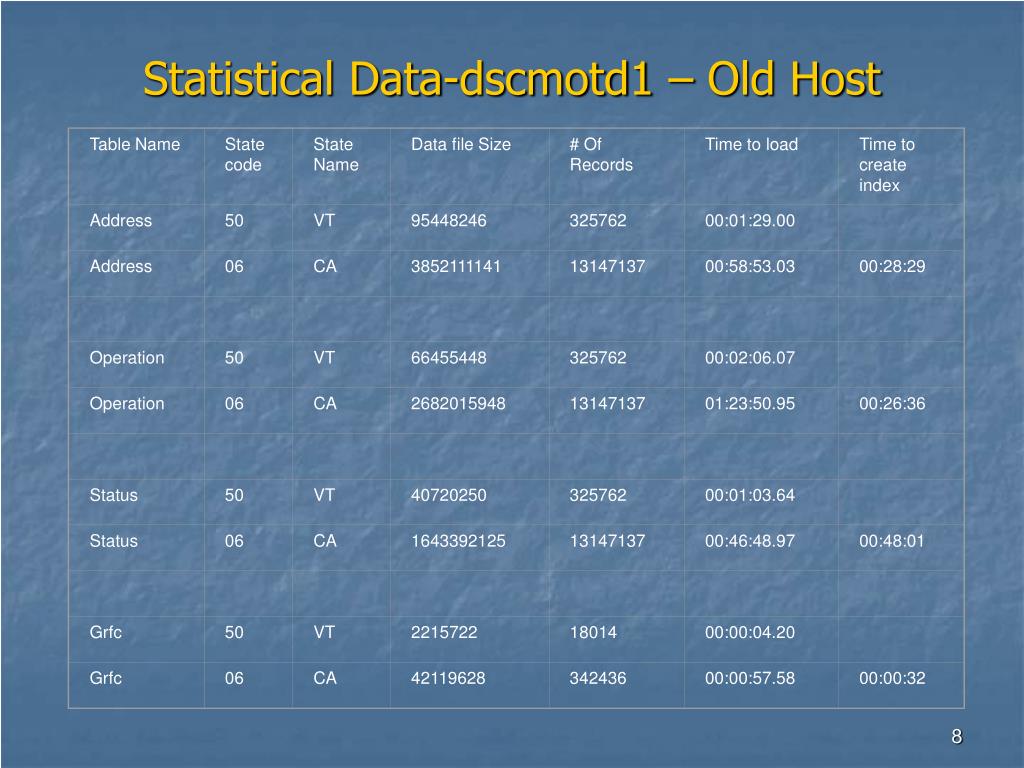Select Status table name in the CA row
This screenshot has width=1024, height=768.
[x=114, y=541]
